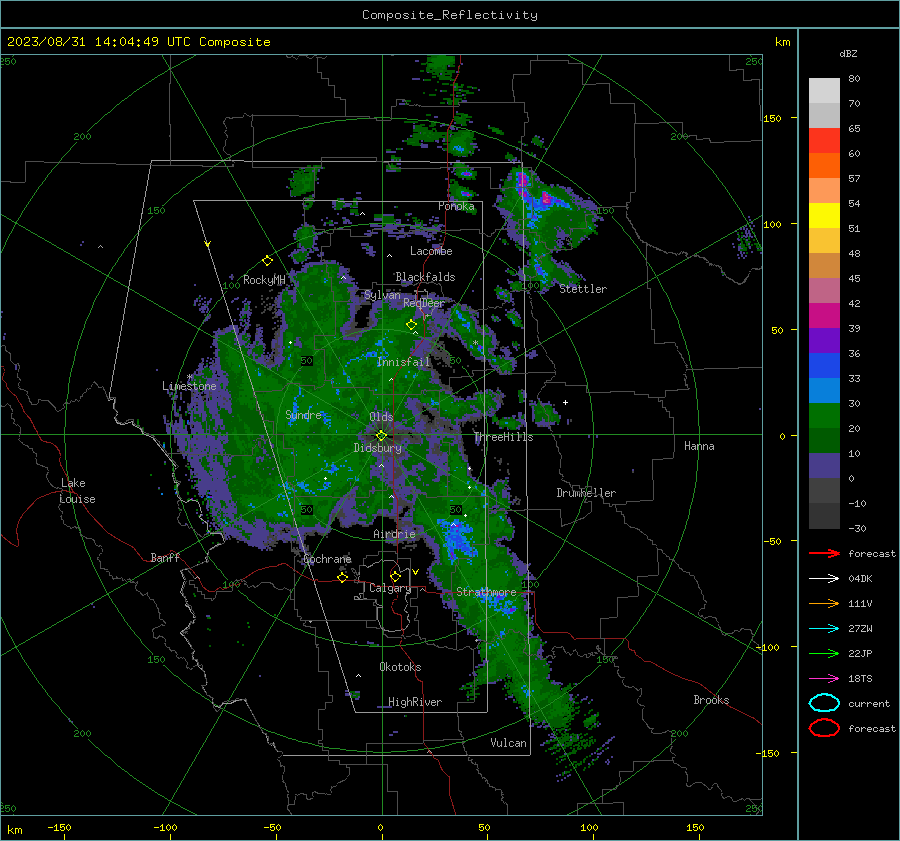The height and width of the screenshot is (841, 900).
Task: Click the white 04DK arrow icon
Action: pos(824,578)
